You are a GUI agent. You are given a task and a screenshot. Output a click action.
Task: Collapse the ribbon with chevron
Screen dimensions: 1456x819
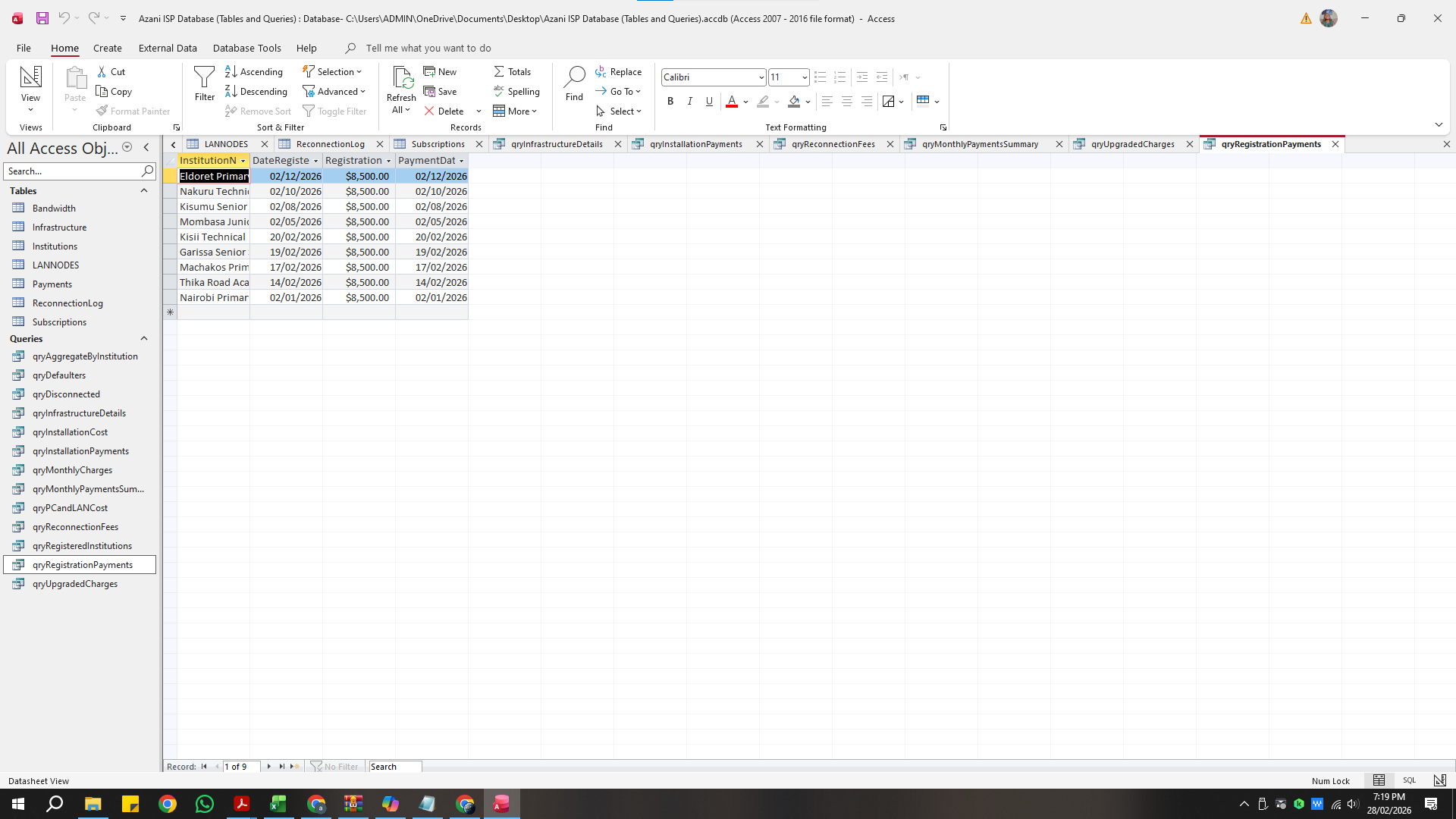point(1439,124)
